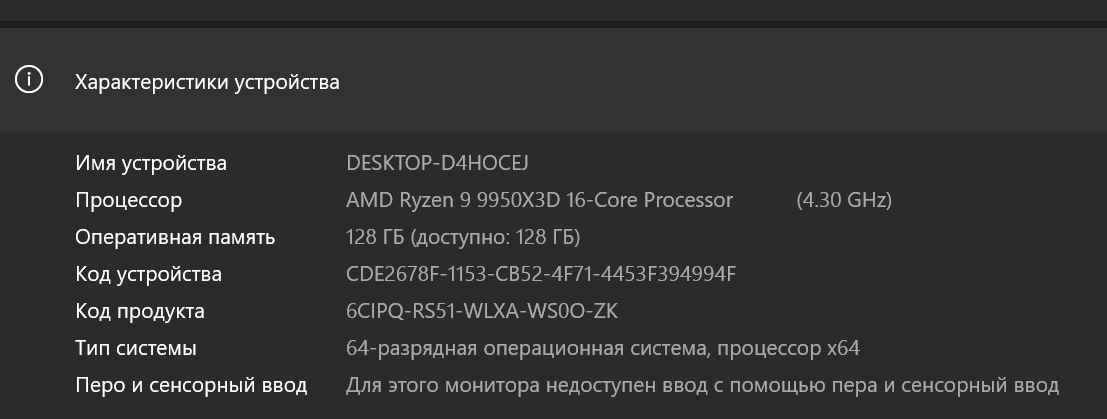This screenshot has height=419, width=1107.
Task: Select the AMD Ryzen 9 9950X3D processor text
Action: pyautogui.click(x=539, y=200)
